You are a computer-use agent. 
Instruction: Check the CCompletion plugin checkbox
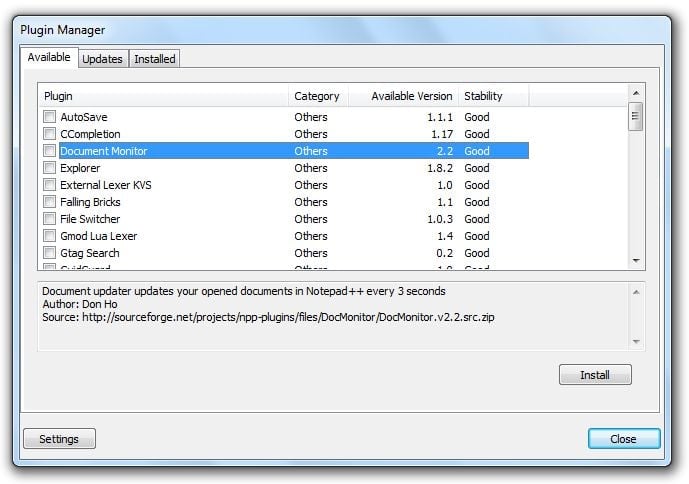[50, 133]
